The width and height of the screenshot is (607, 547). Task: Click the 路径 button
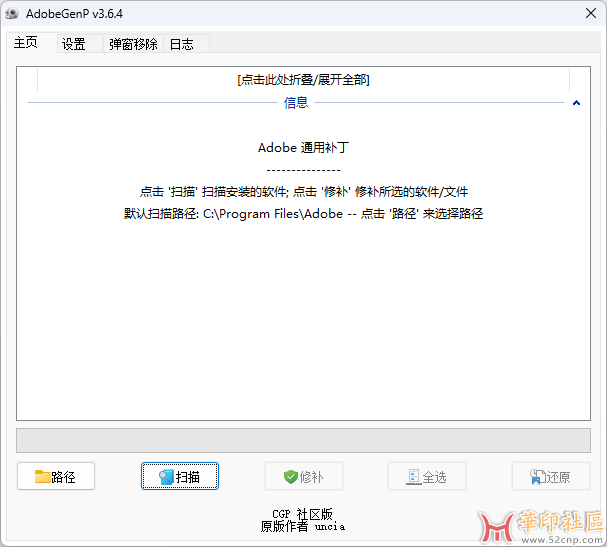coord(56,476)
